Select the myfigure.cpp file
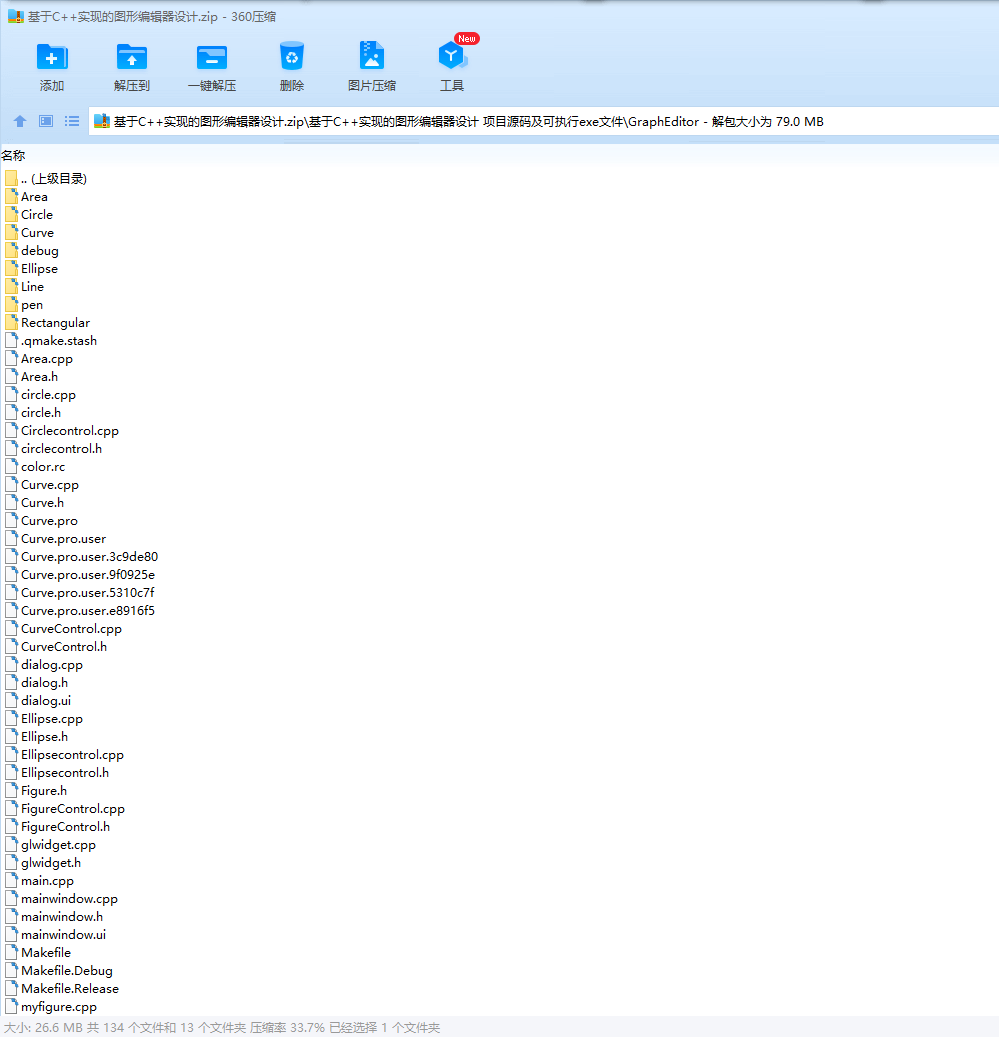The height and width of the screenshot is (1037, 999). pyautogui.click(x=51, y=1007)
